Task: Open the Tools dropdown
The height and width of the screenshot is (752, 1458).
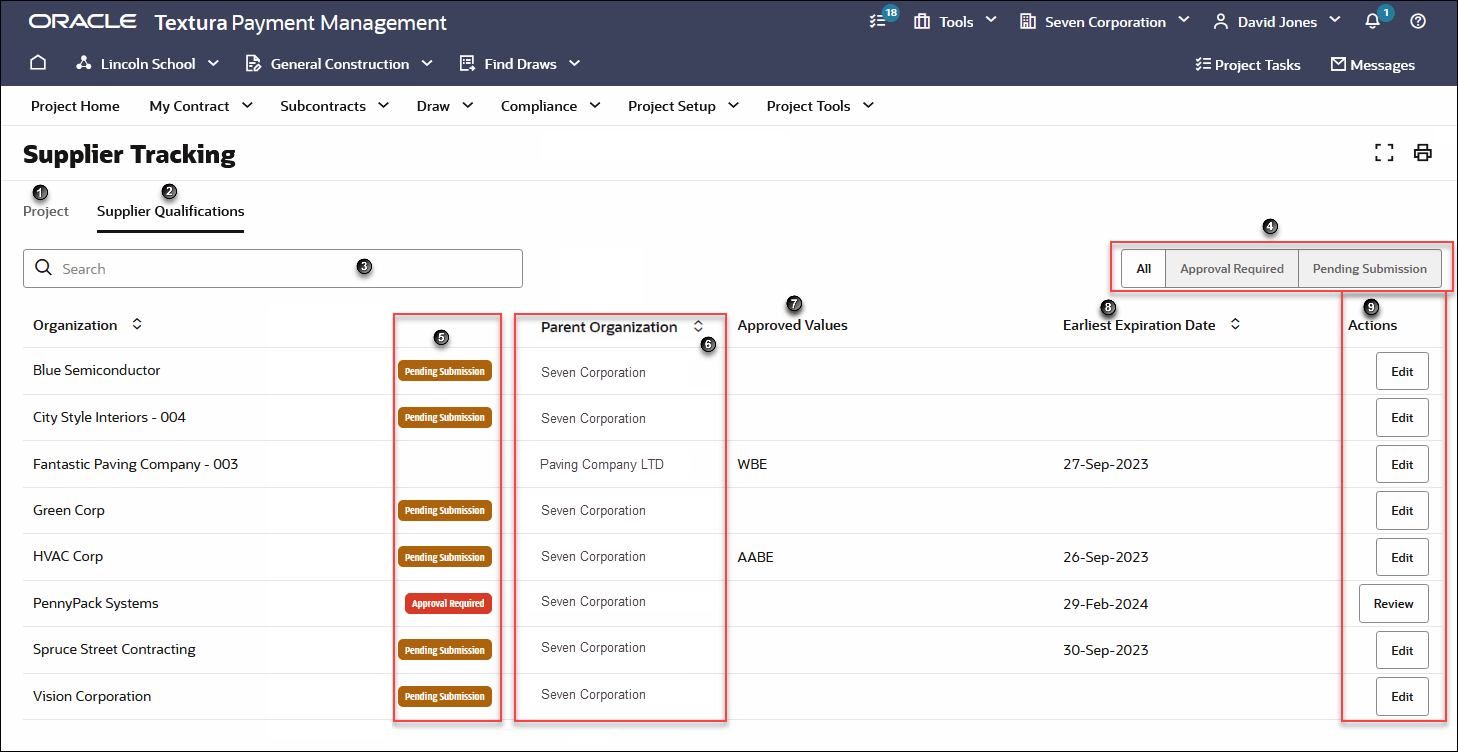Action: (x=954, y=21)
